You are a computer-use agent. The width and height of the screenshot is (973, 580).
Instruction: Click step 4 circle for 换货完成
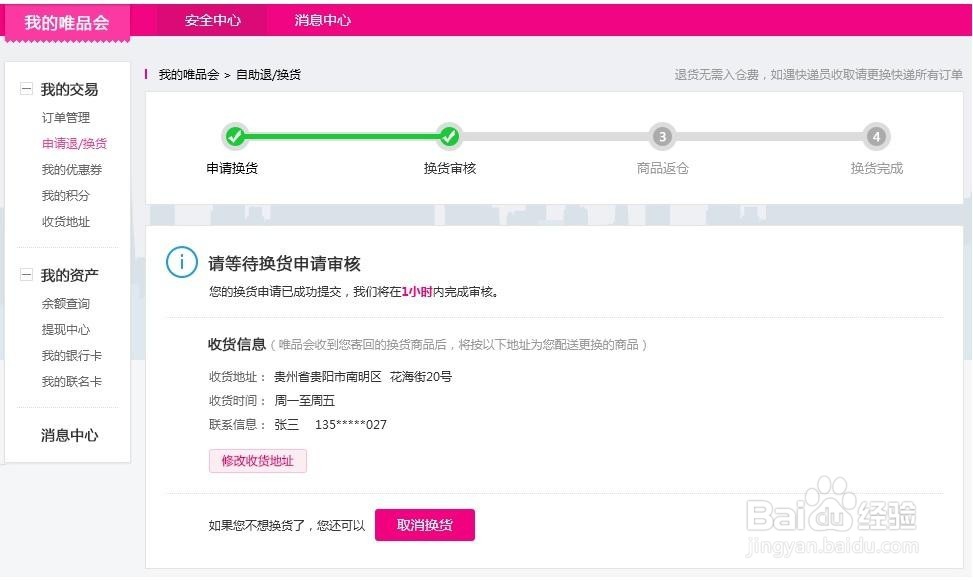pos(876,136)
